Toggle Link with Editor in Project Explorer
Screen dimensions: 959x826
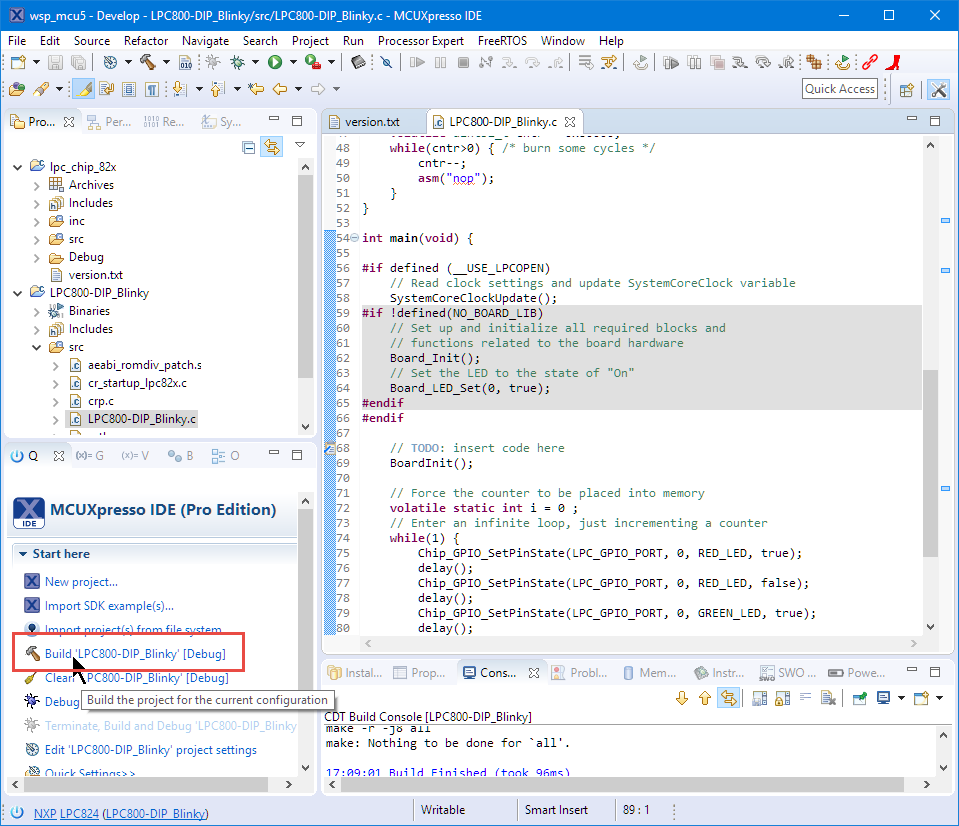(x=271, y=148)
